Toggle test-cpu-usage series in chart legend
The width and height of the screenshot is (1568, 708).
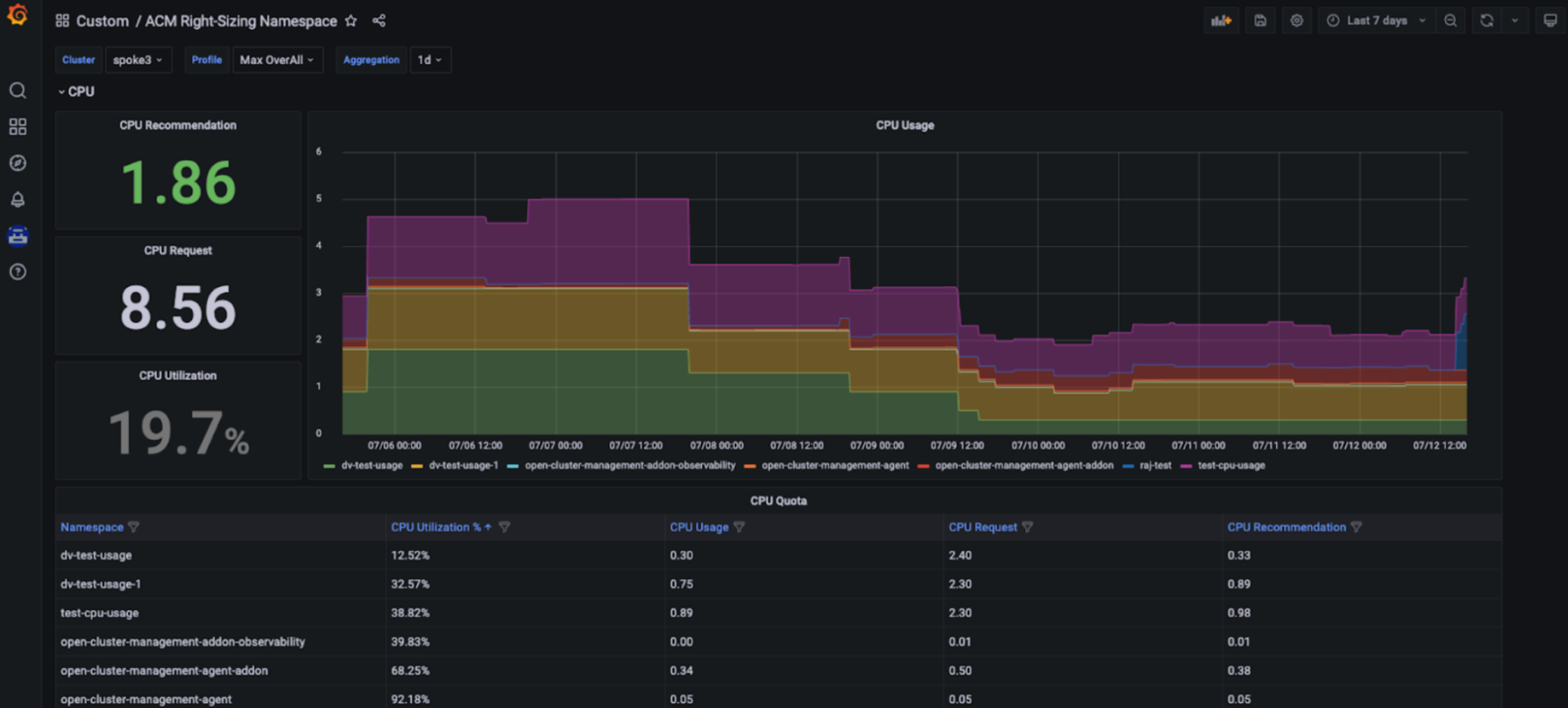(1230, 466)
